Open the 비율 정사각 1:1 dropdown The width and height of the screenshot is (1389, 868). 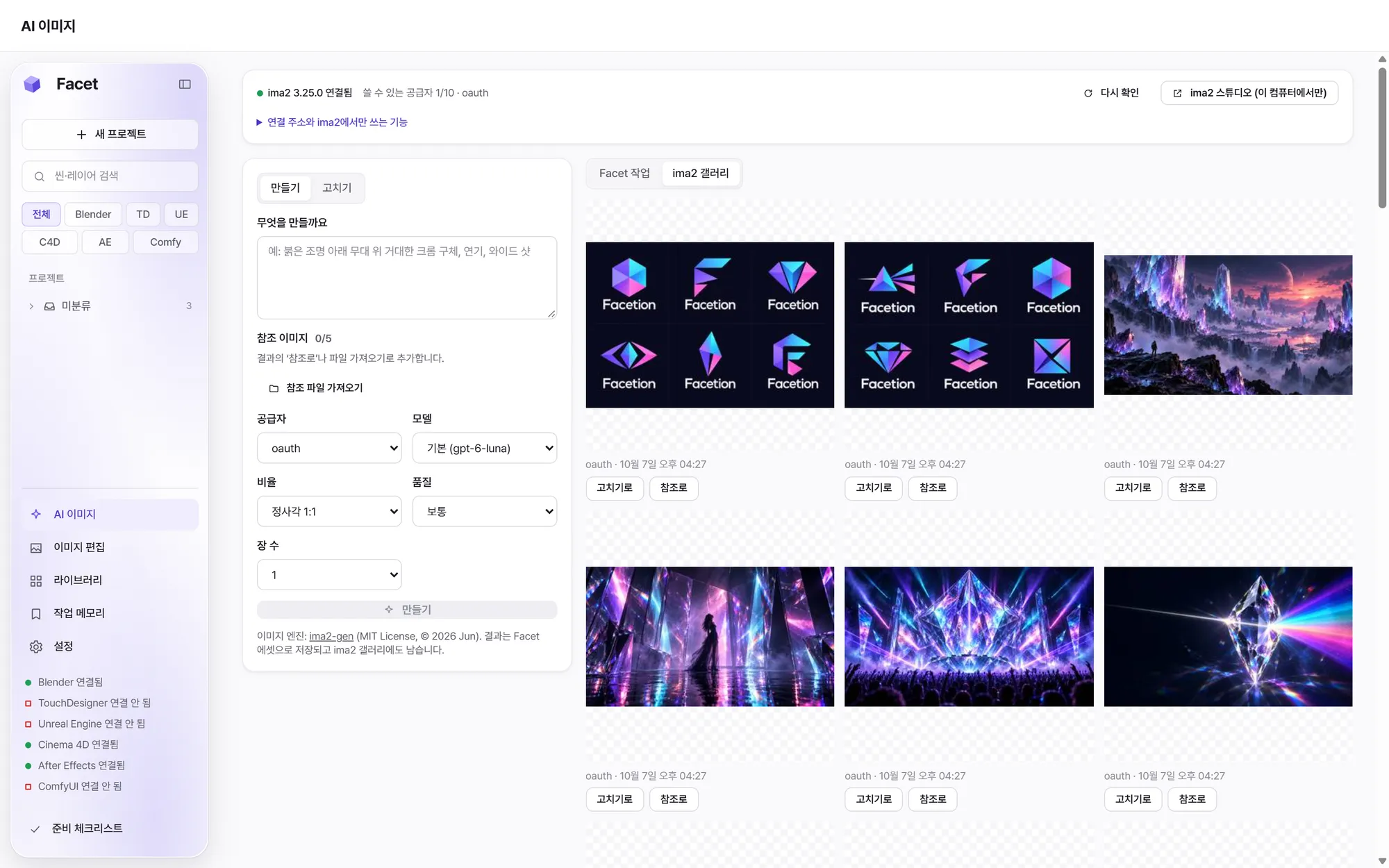pyautogui.click(x=329, y=511)
